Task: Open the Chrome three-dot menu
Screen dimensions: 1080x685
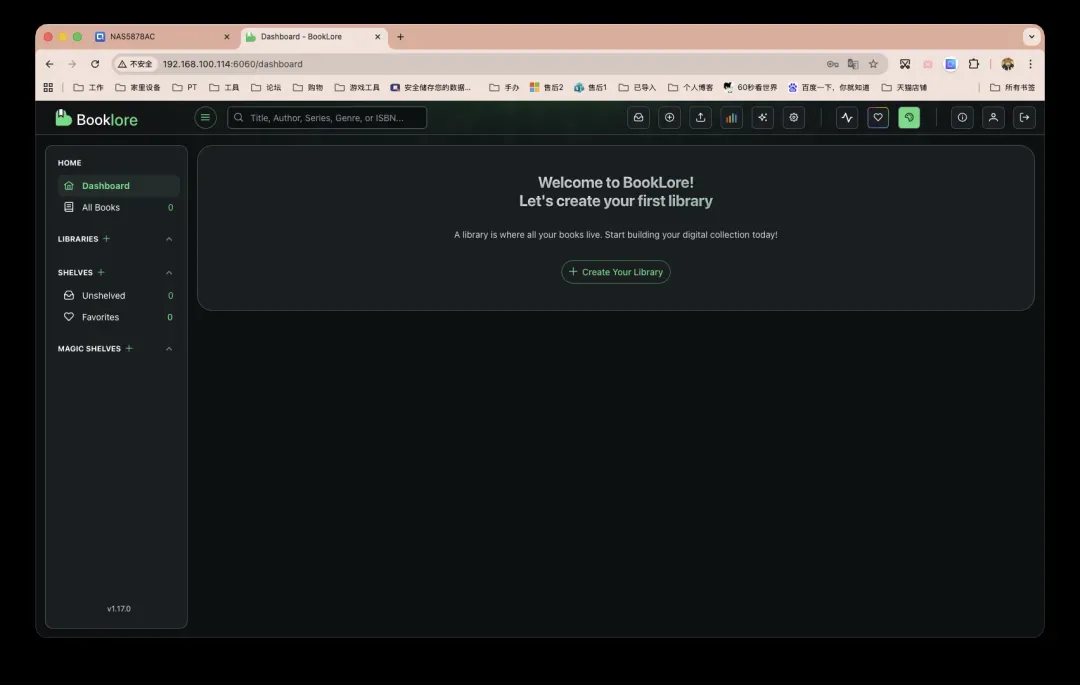Action: coord(1030,64)
